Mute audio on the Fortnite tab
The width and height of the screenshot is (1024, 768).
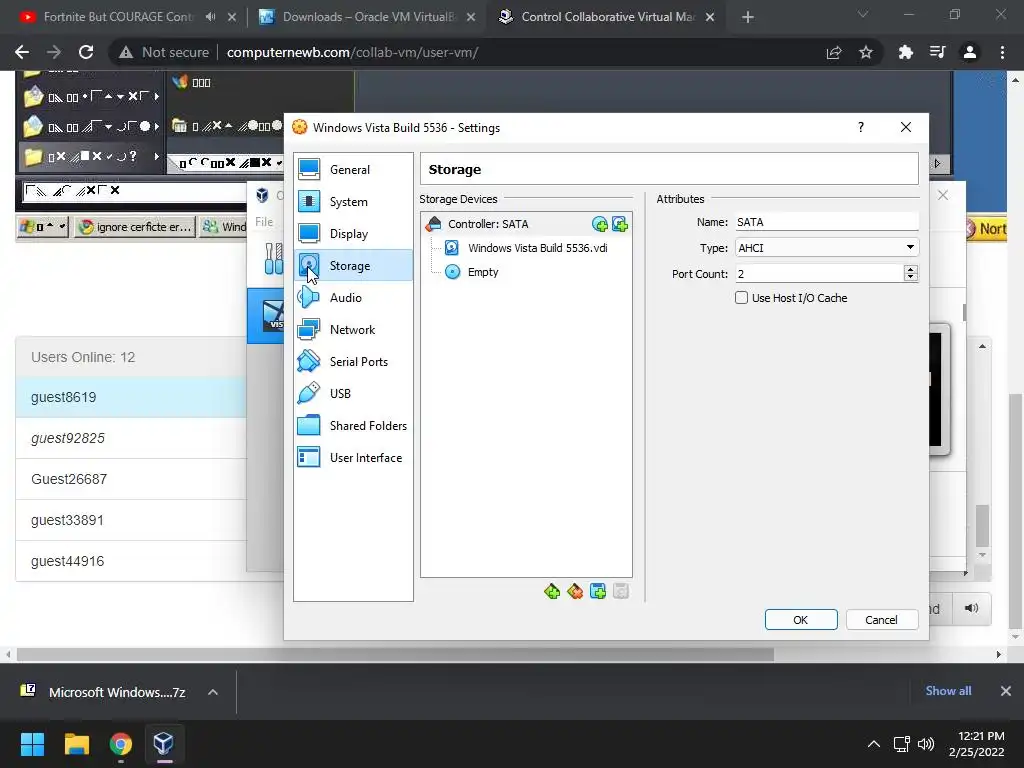tap(210, 17)
